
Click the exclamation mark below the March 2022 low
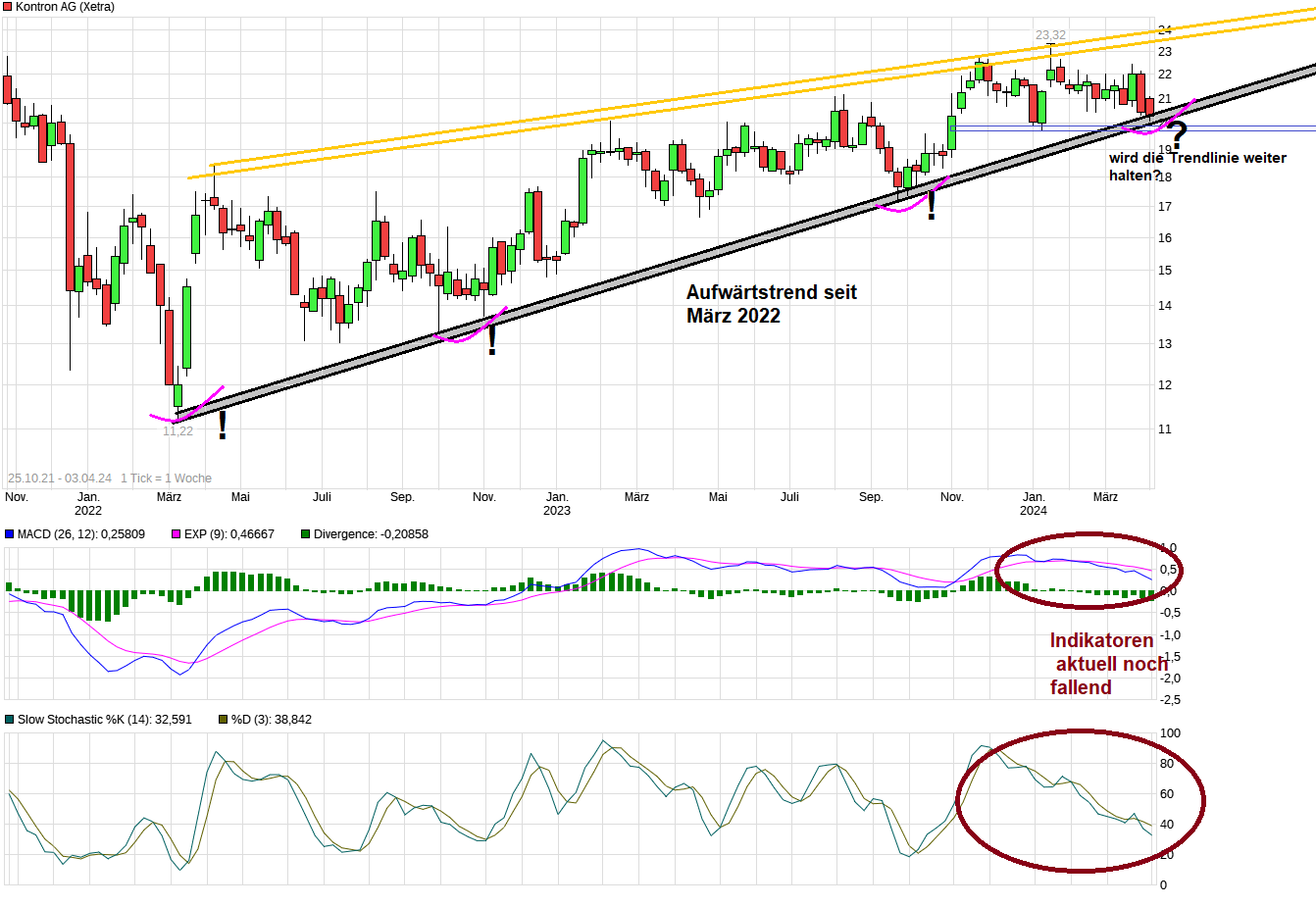tap(221, 424)
